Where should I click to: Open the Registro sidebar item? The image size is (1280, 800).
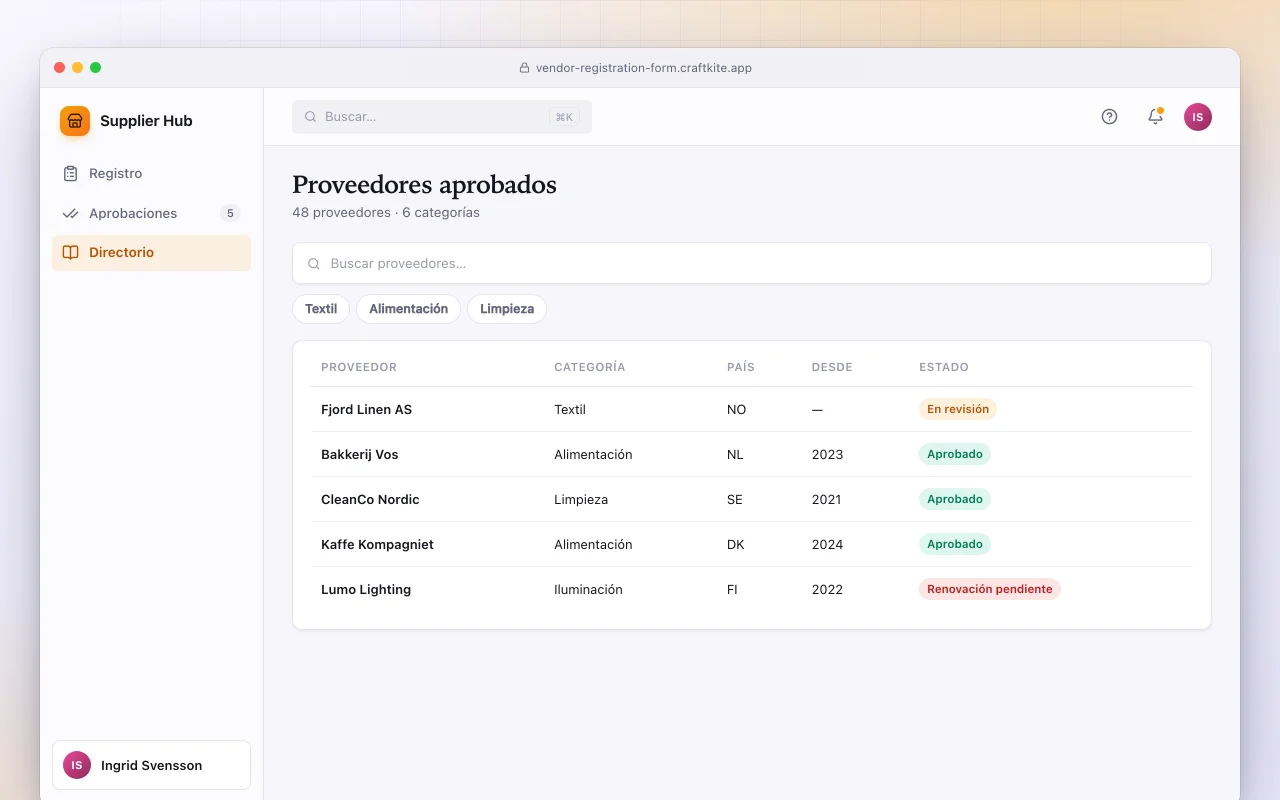point(151,174)
